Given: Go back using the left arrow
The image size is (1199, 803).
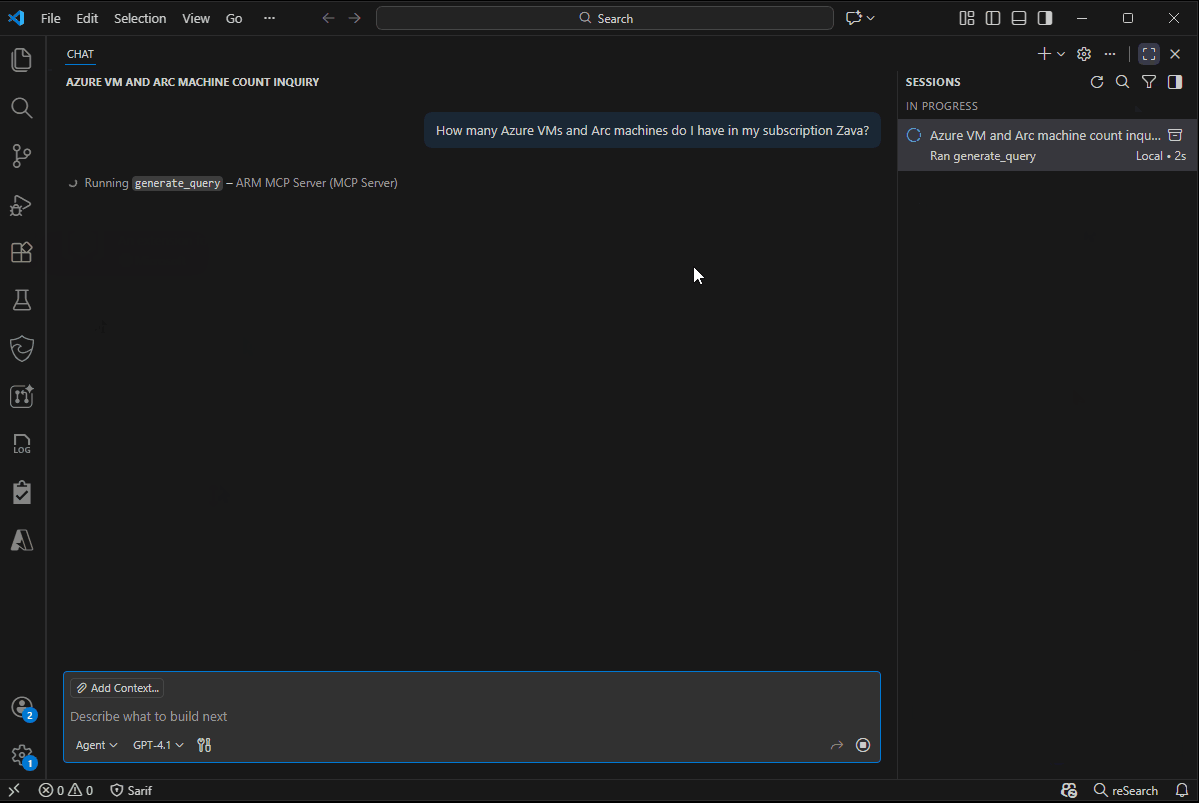Looking at the screenshot, I should [328, 18].
